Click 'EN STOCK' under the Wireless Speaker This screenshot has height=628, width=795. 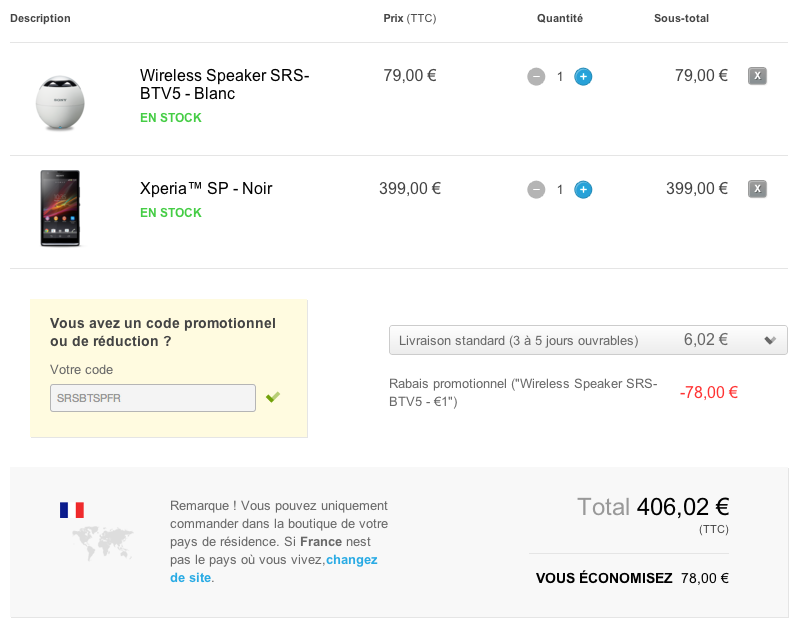(x=171, y=118)
